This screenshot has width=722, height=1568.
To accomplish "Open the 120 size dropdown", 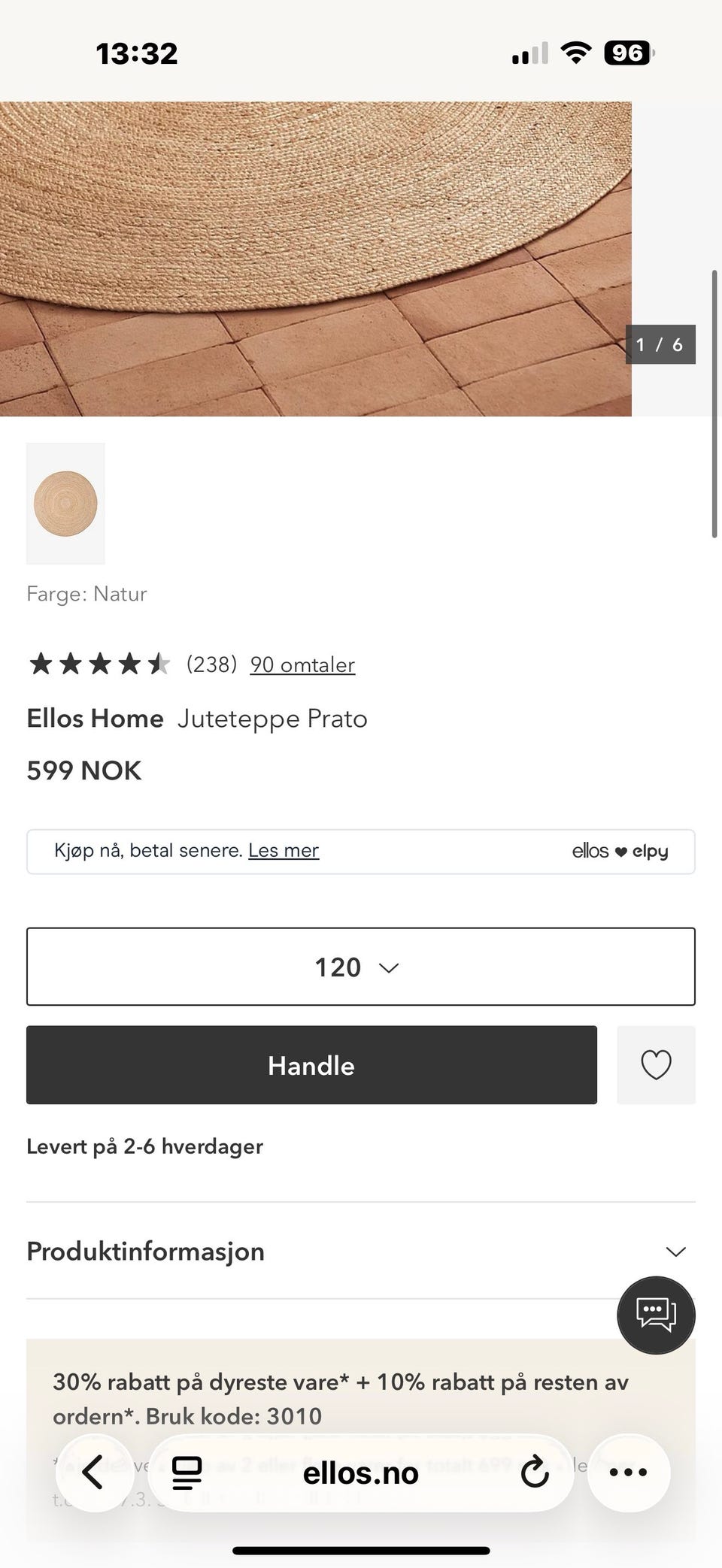I will click(360, 967).
